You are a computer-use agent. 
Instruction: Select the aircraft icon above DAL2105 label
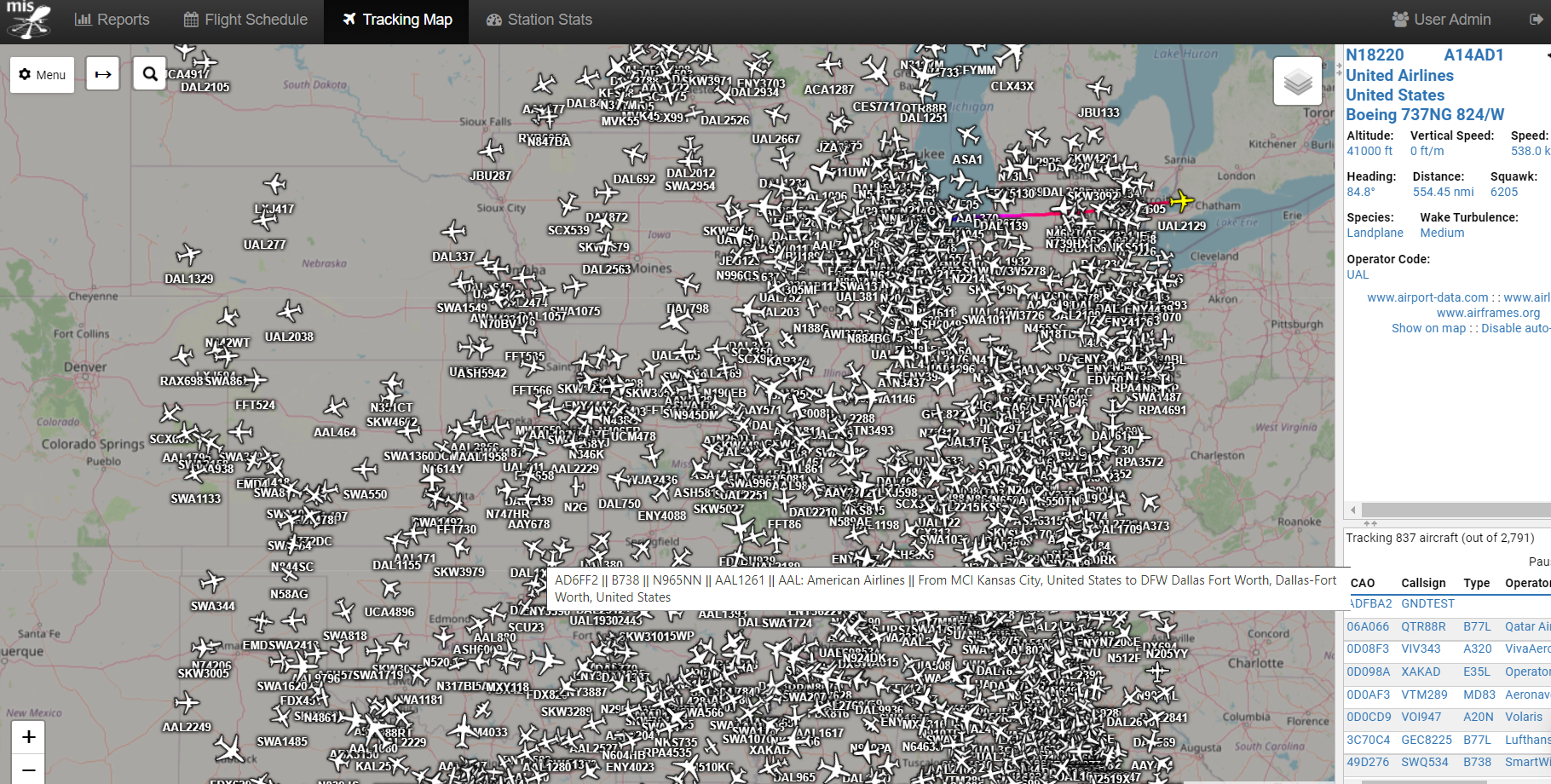pyautogui.click(x=204, y=61)
